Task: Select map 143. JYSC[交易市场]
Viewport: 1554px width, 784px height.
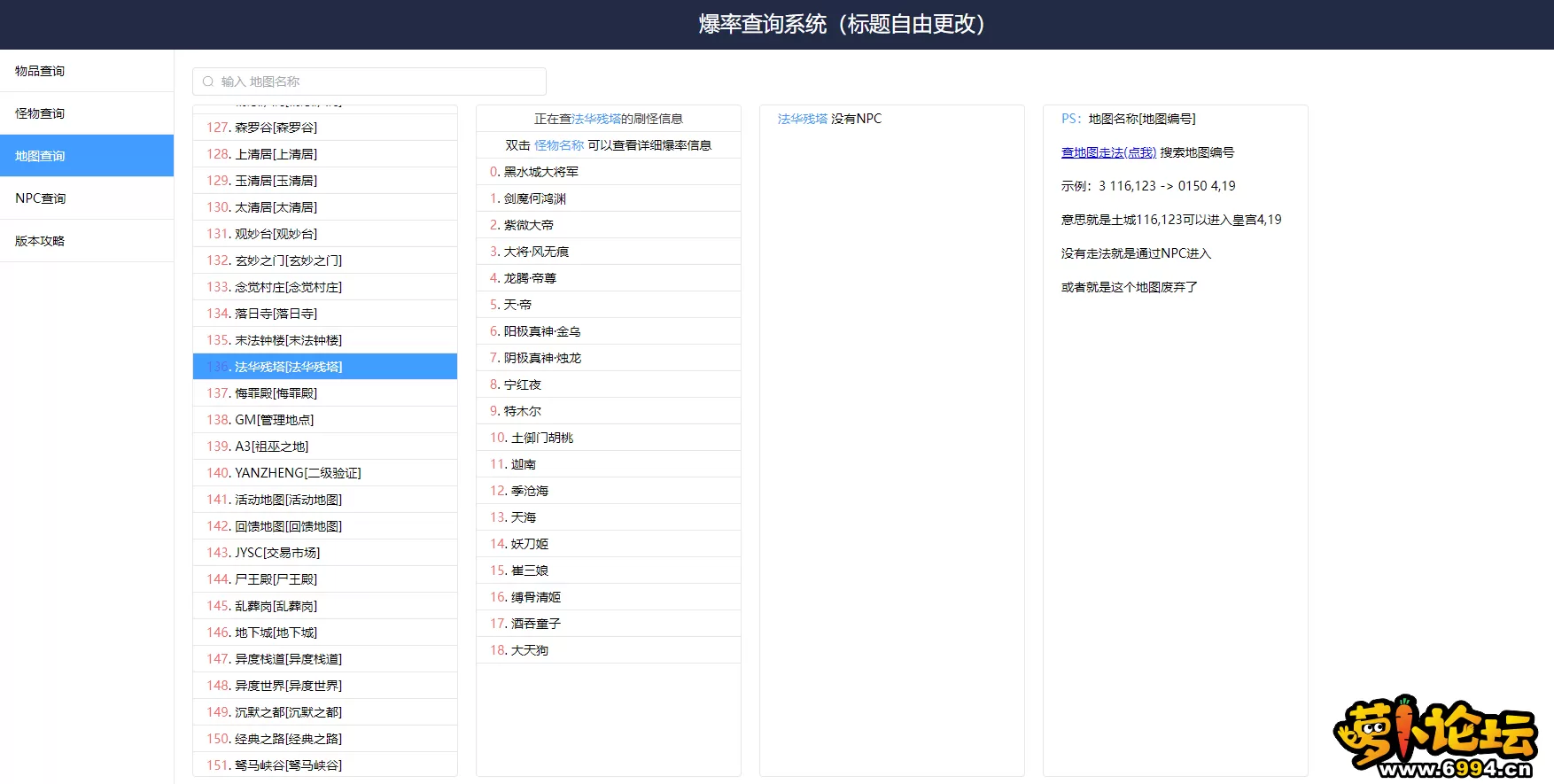Action: (325, 553)
